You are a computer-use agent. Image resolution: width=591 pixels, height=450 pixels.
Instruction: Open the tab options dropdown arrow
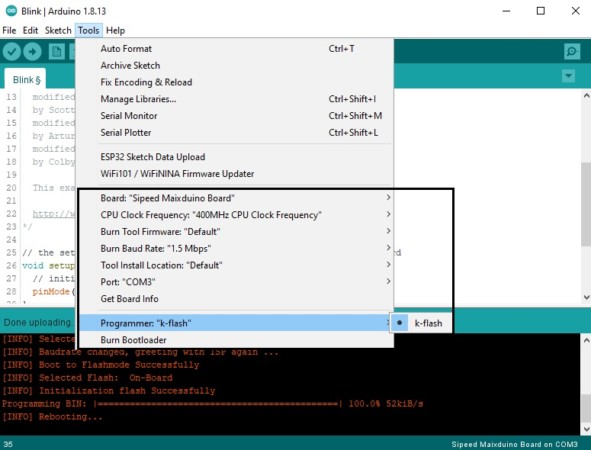[568, 76]
